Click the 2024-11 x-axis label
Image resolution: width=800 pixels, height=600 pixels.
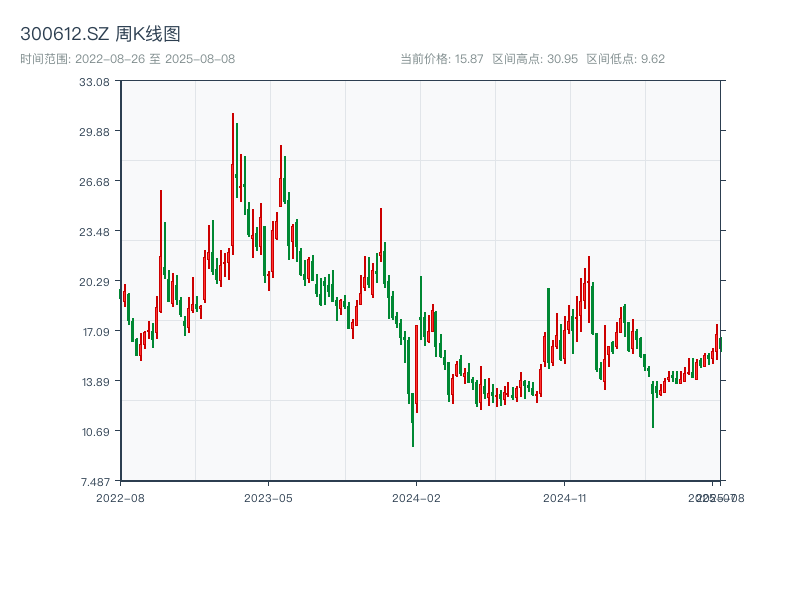(566, 497)
